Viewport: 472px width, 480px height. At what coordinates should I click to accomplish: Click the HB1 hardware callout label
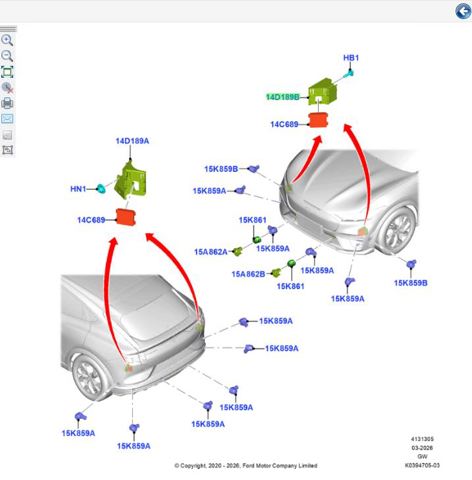pos(351,58)
